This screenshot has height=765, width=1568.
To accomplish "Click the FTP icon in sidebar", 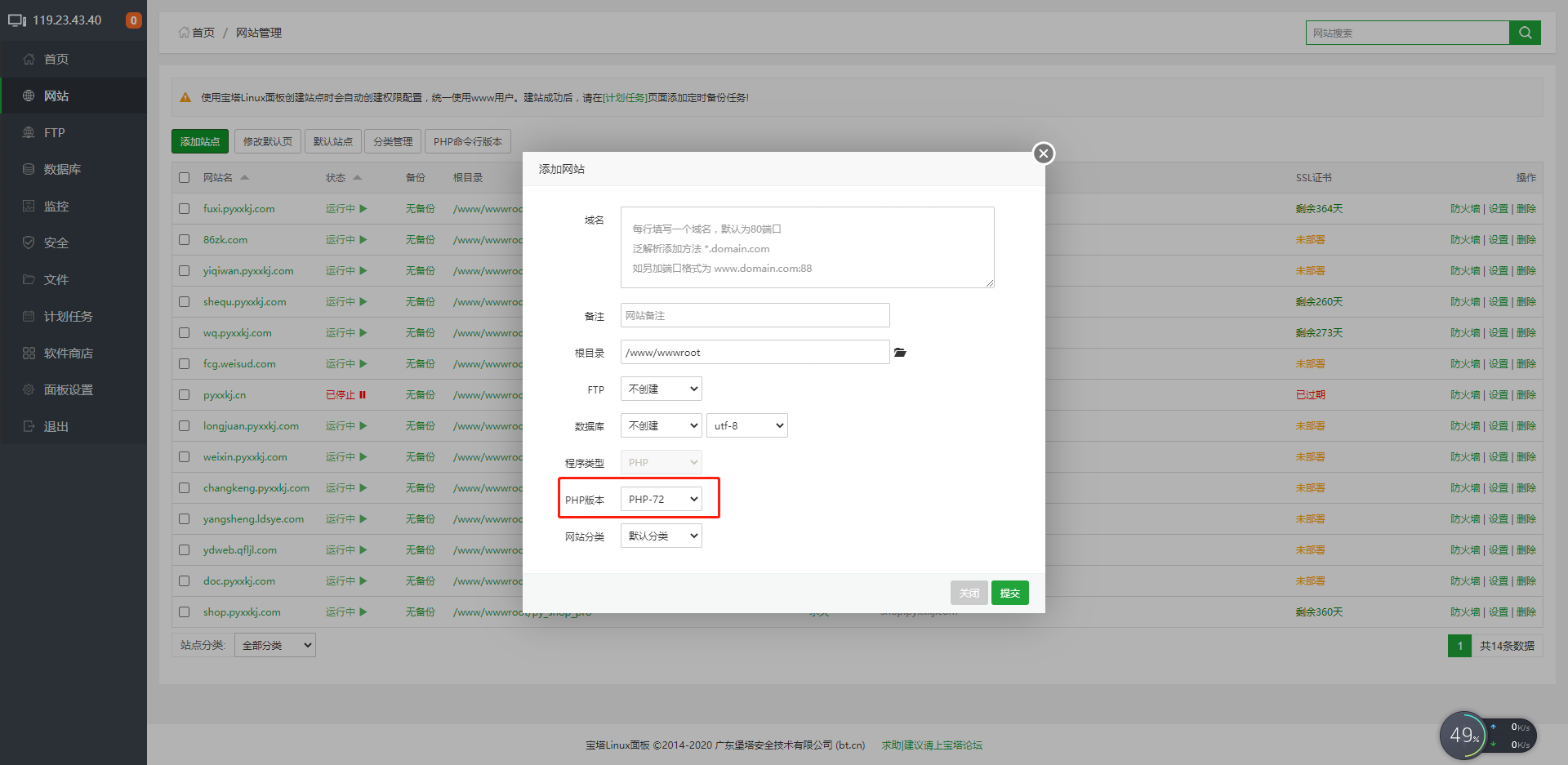I will (29, 132).
